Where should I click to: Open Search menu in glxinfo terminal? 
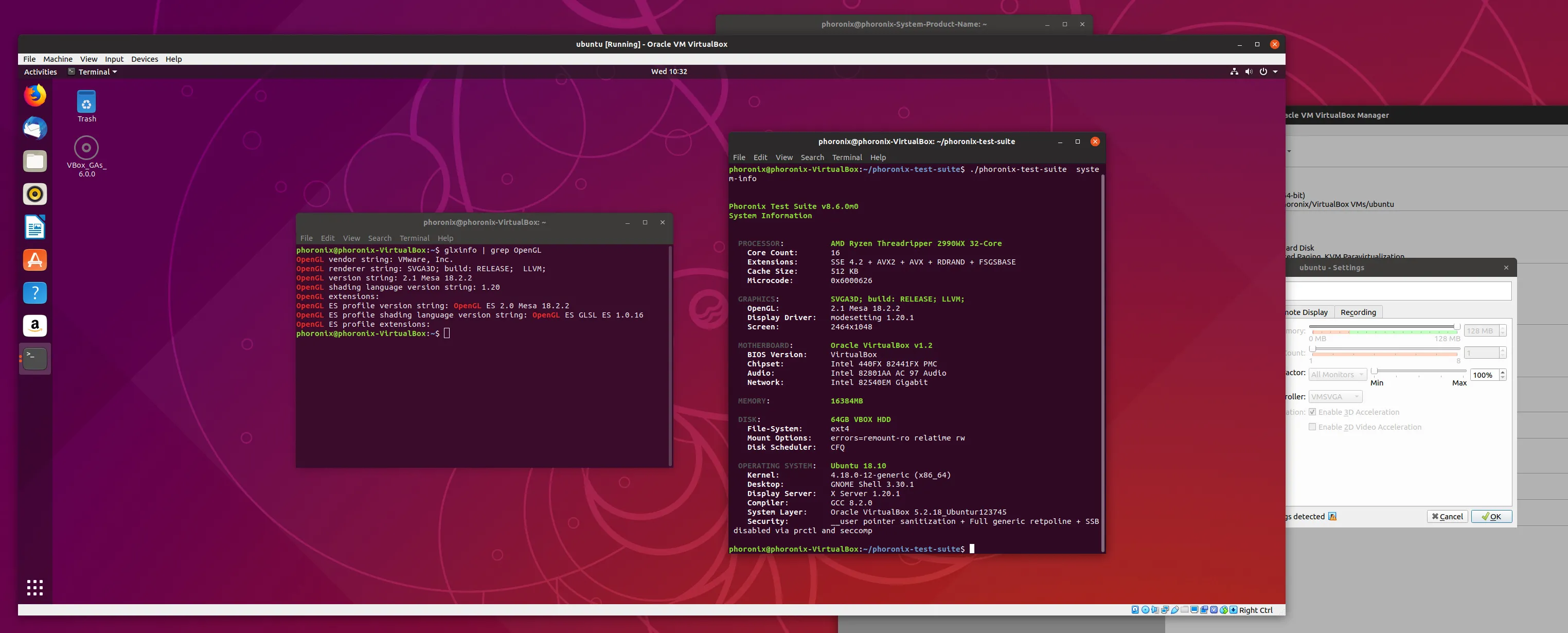(379, 238)
